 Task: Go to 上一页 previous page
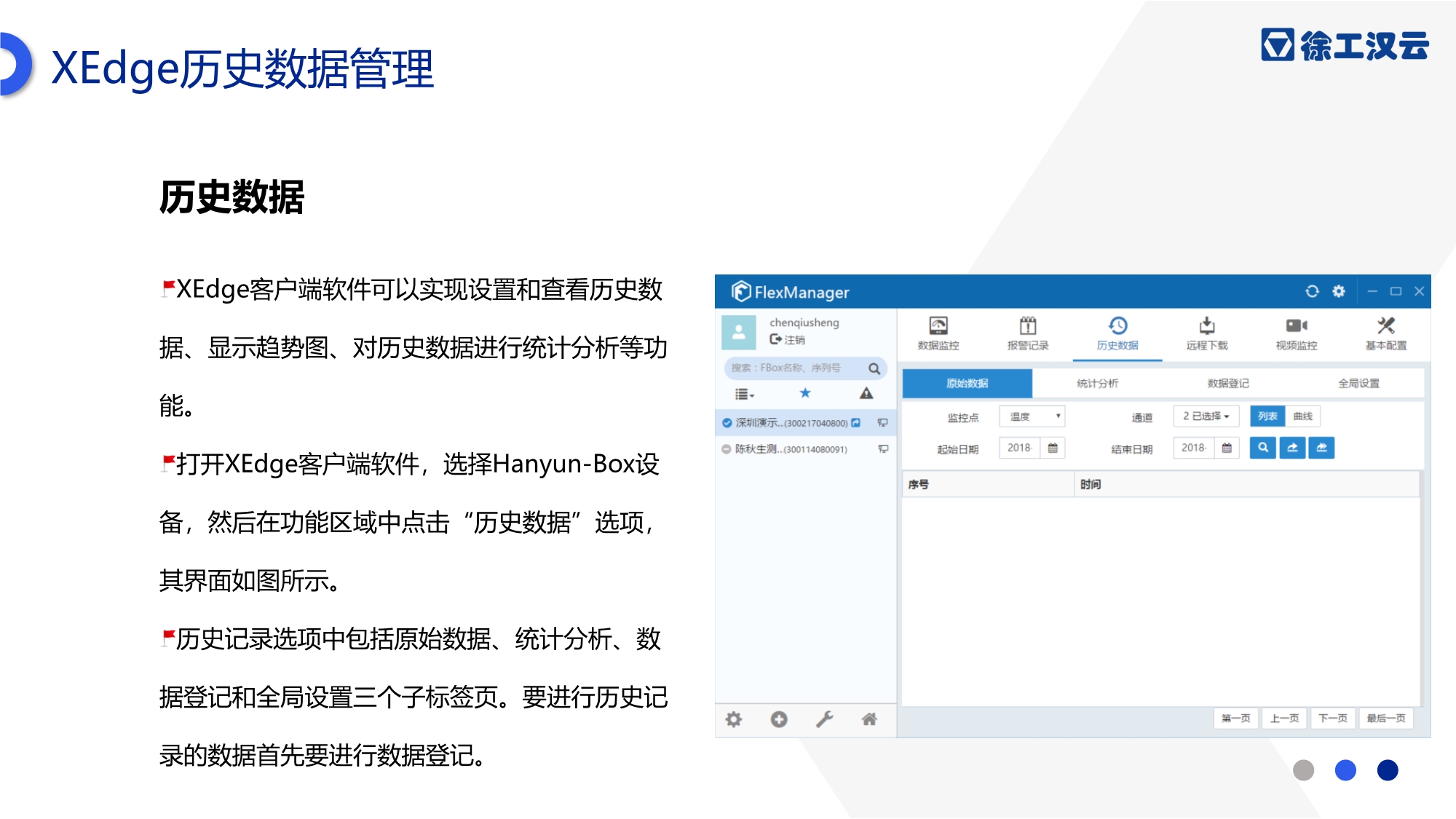pyautogui.click(x=1284, y=719)
